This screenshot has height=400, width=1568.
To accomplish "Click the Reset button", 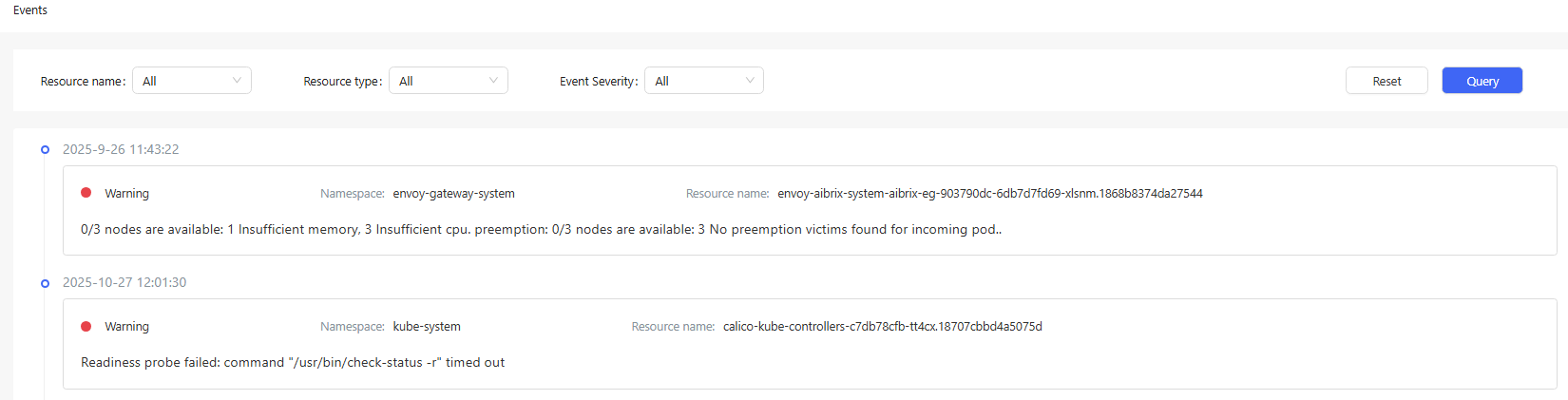I will coord(1386,81).
